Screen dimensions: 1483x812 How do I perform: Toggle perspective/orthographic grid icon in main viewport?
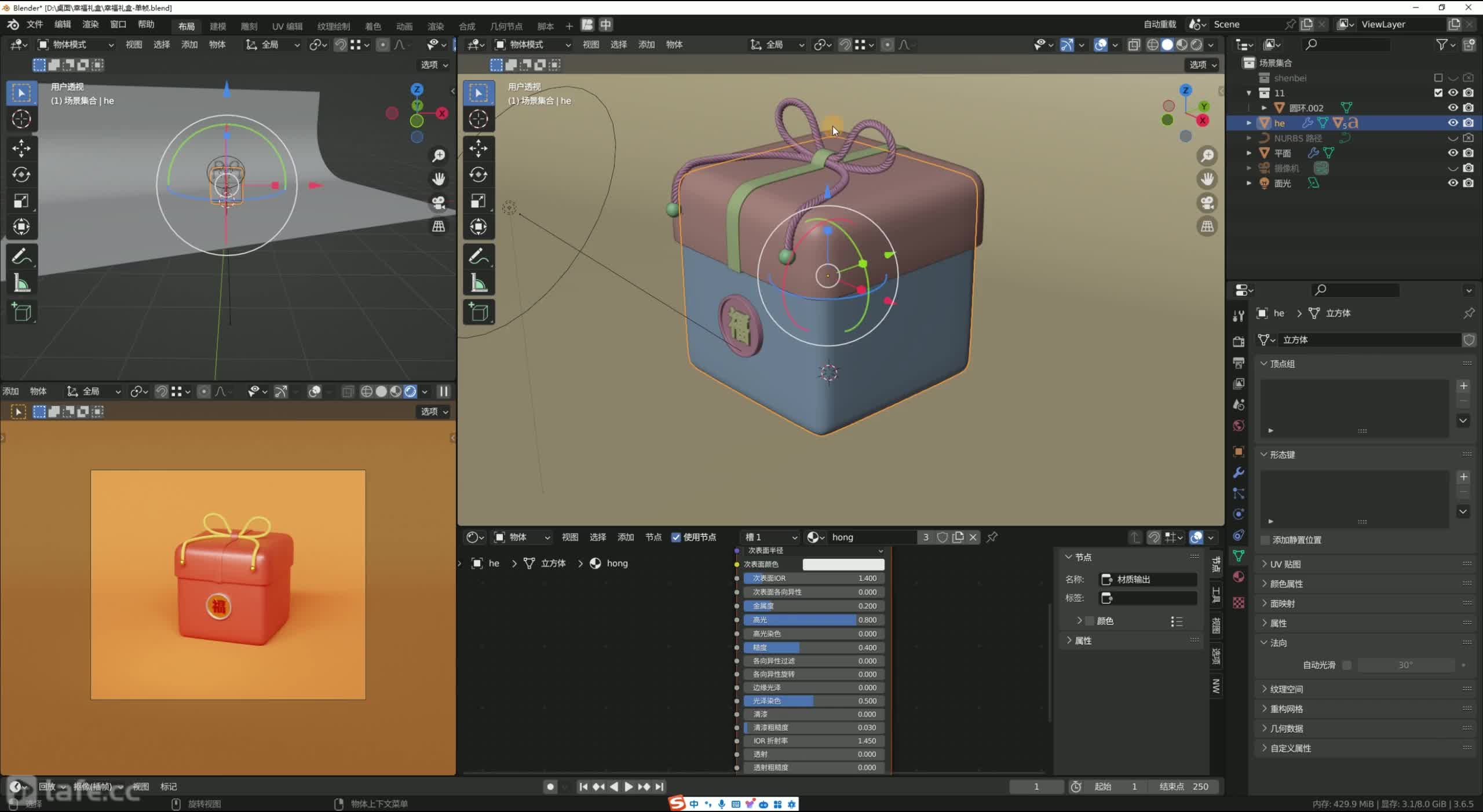pos(1207,226)
